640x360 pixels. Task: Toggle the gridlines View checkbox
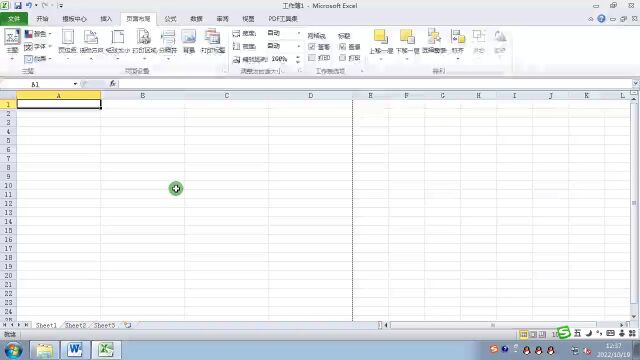[x=312, y=47]
